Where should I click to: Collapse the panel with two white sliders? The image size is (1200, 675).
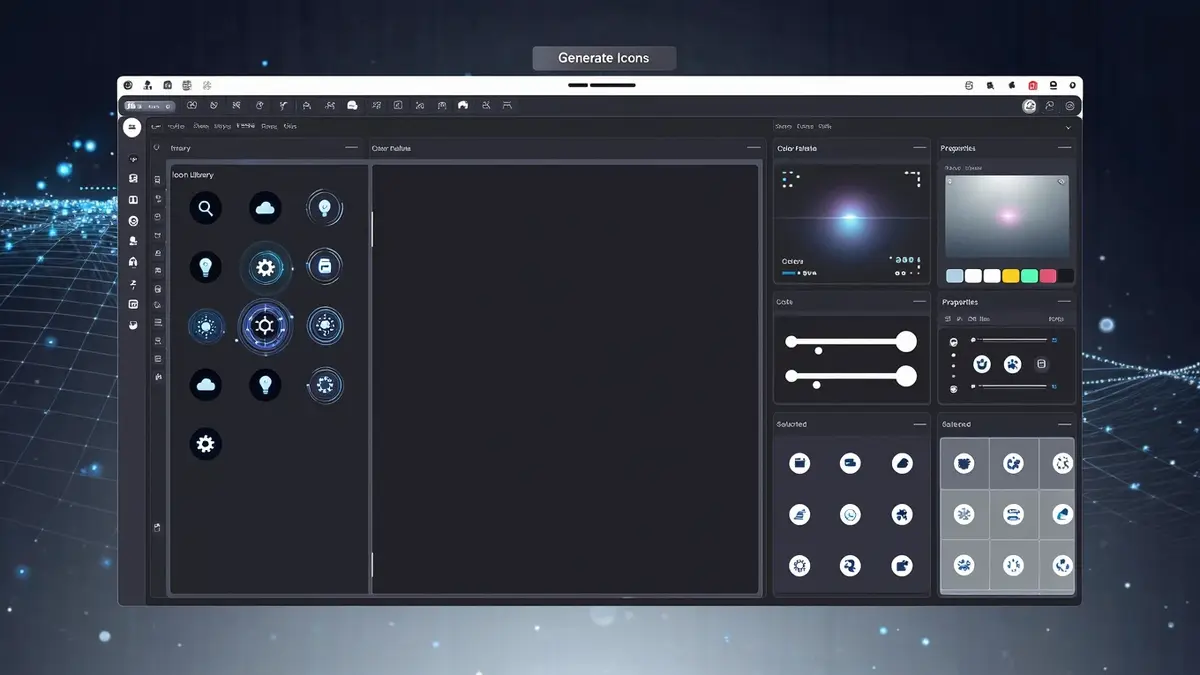(919, 301)
